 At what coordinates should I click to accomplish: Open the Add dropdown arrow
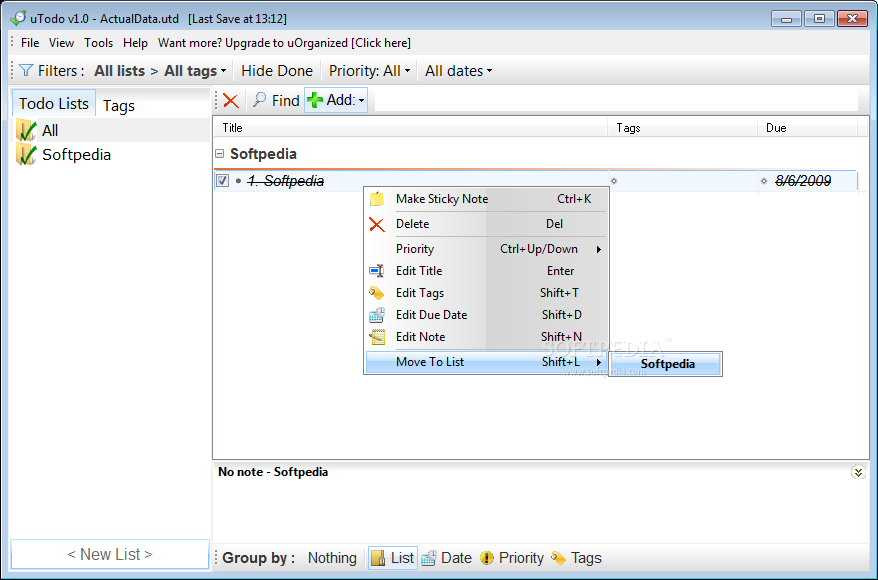[362, 101]
